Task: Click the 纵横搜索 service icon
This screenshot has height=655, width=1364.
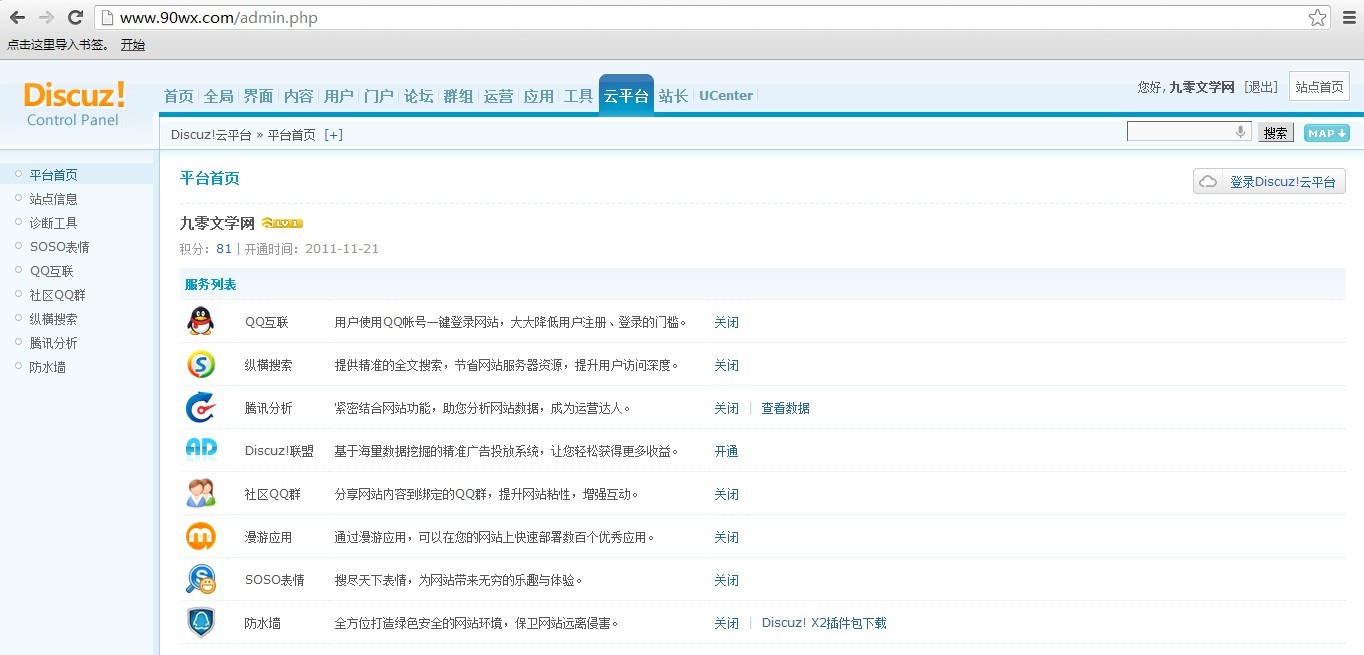Action: point(200,364)
